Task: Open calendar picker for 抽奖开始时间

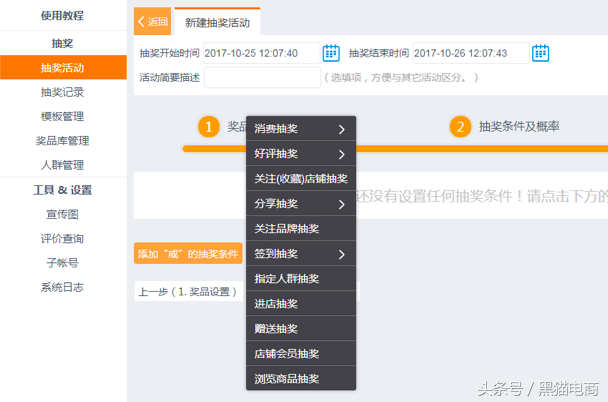Action: point(331,53)
